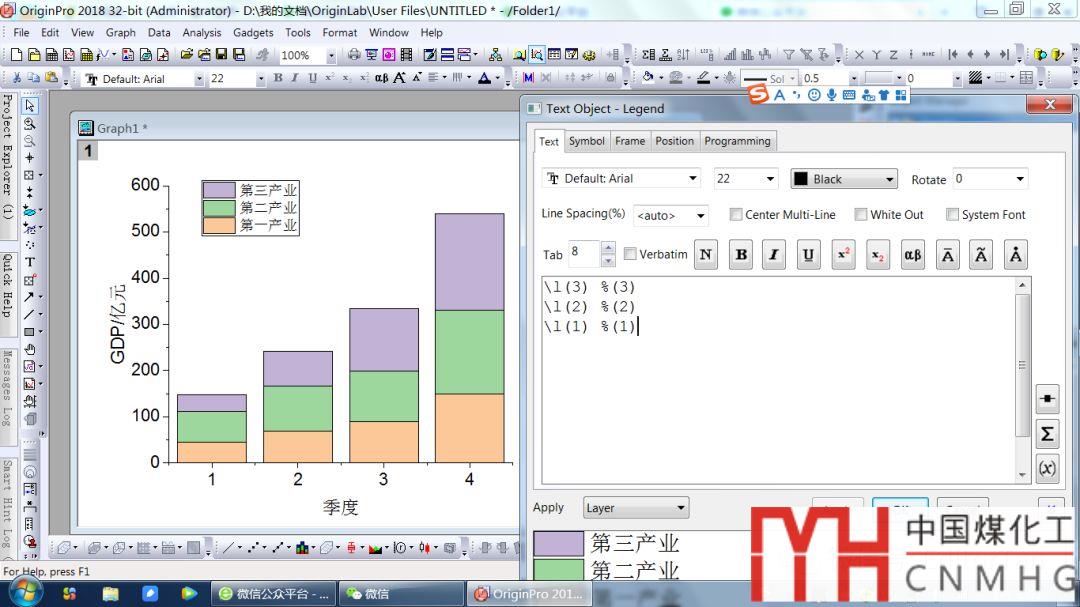
Task: Click the add legend symbol button
Action: coord(1047,399)
